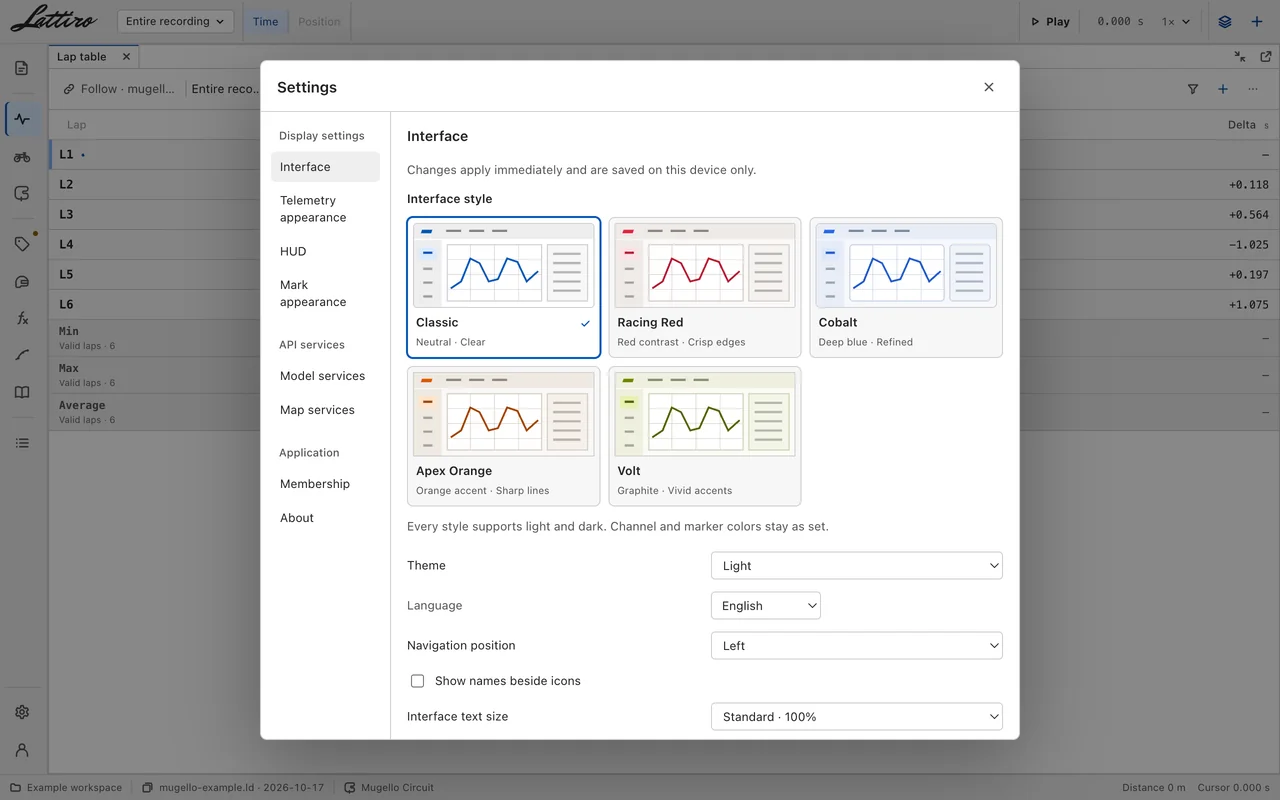This screenshot has height=800, width=1280.
Task: Select the Classic interface style
Action: (504, 287)
